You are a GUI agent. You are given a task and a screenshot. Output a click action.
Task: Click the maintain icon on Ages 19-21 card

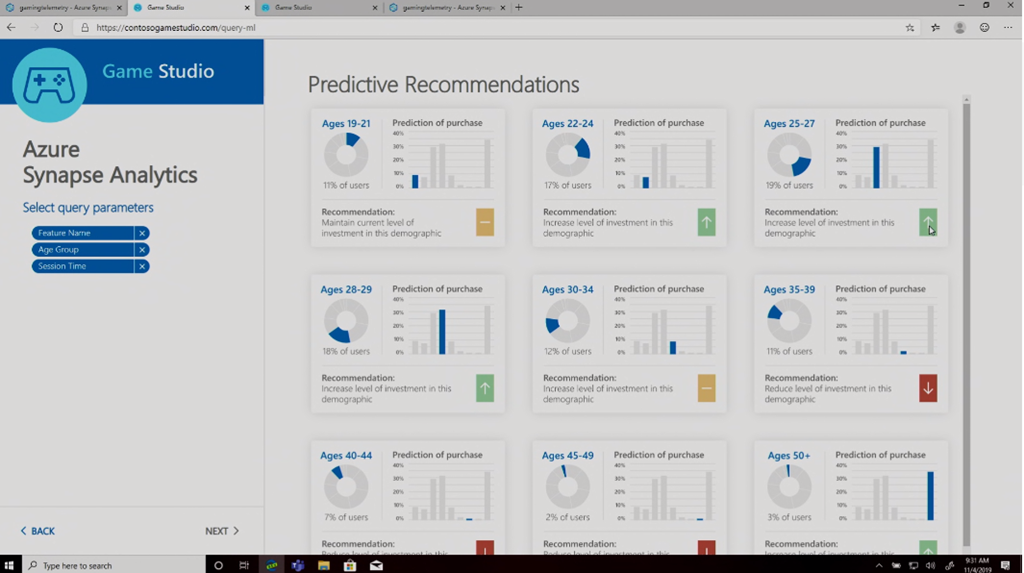pos(485,222)
